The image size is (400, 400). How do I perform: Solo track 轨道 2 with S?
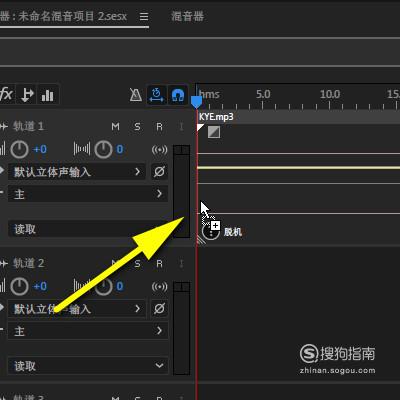click(137, 264)
